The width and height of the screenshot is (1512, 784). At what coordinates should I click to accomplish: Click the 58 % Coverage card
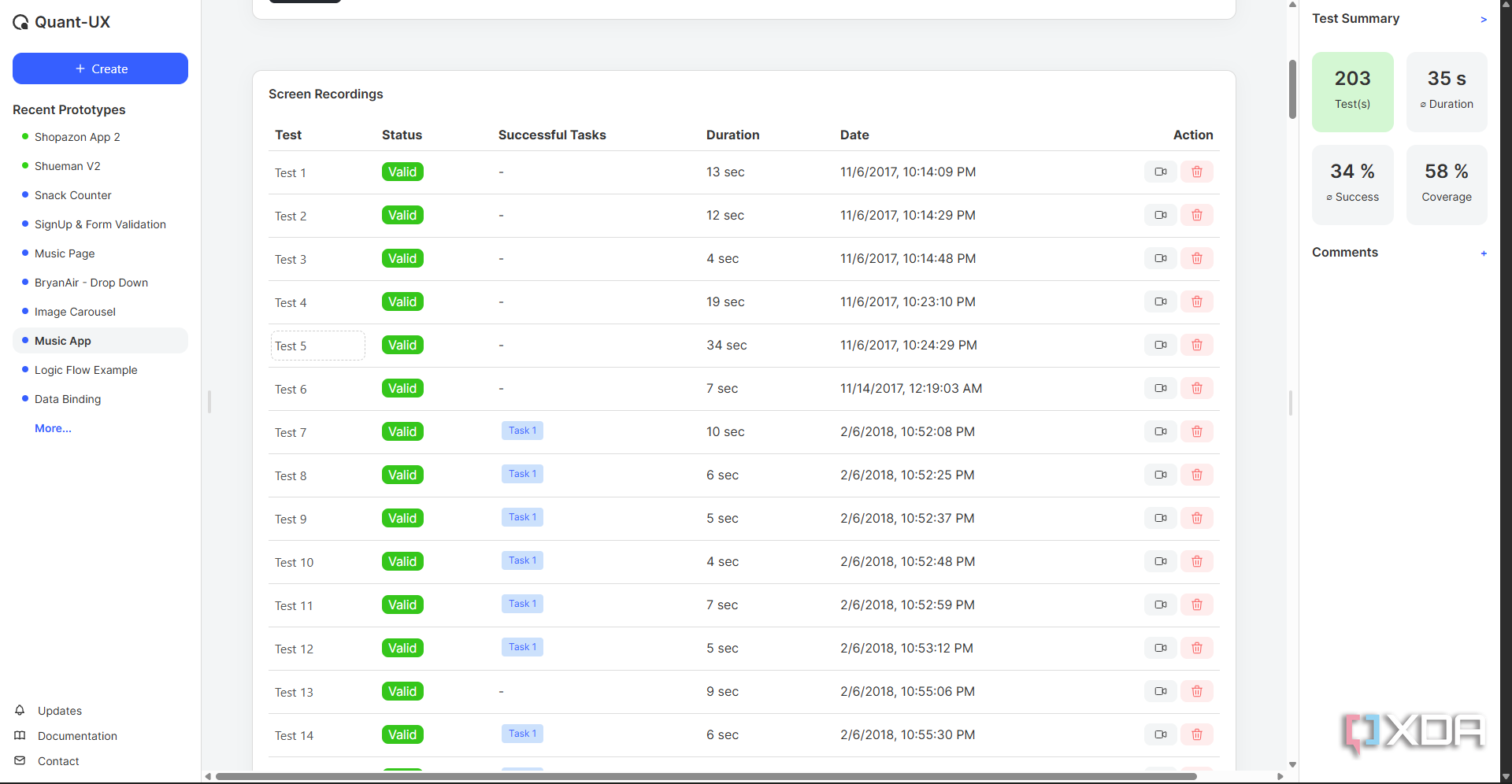[x=1447, y=184]
